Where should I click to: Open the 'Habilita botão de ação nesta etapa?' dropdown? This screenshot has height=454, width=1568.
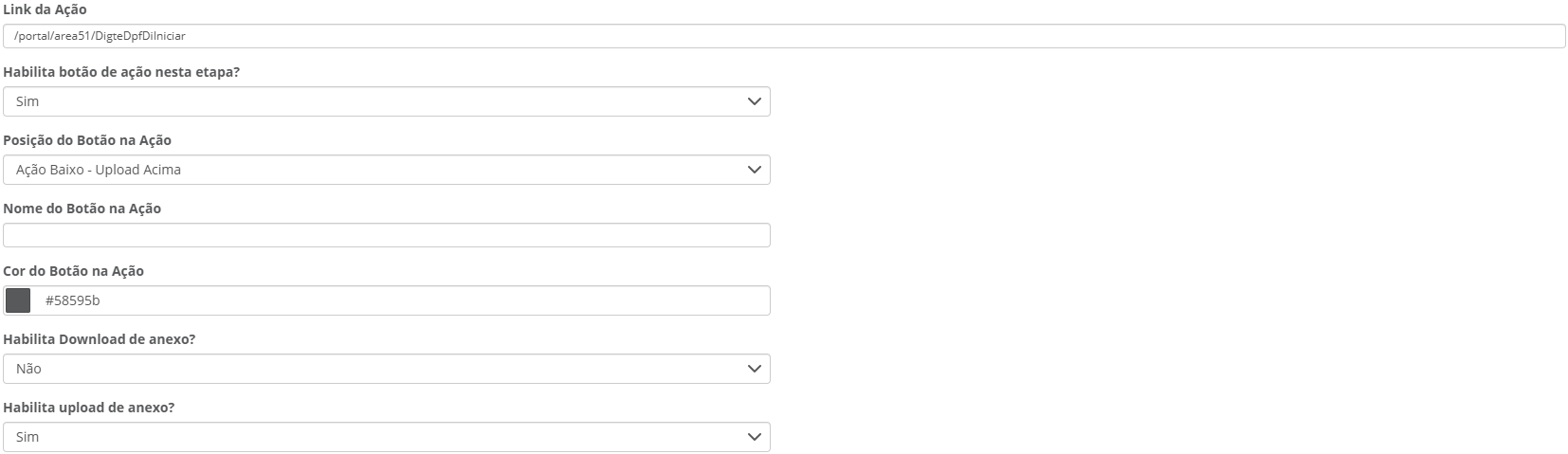pyautogui.click(x=379, y=101)
